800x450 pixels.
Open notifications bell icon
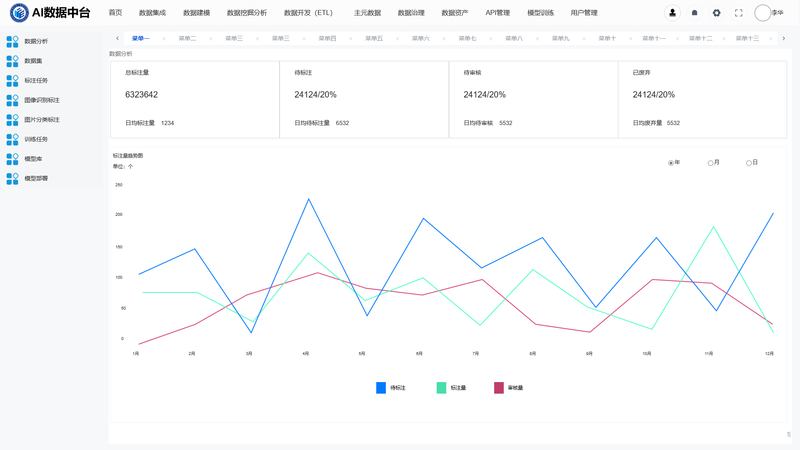694,13
